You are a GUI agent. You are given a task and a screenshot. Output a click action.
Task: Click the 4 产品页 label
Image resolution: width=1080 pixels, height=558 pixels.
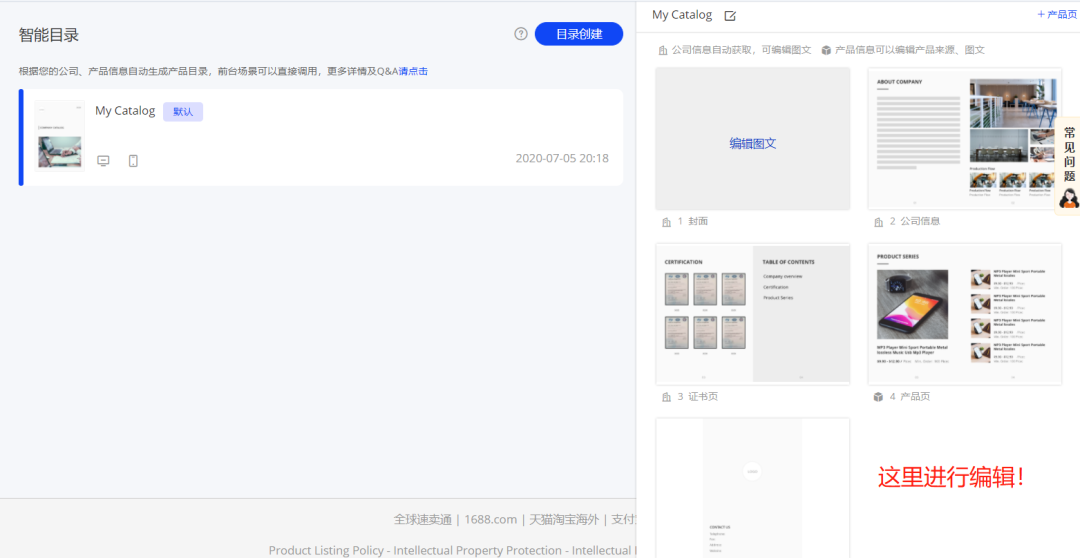tap(910, 397)
